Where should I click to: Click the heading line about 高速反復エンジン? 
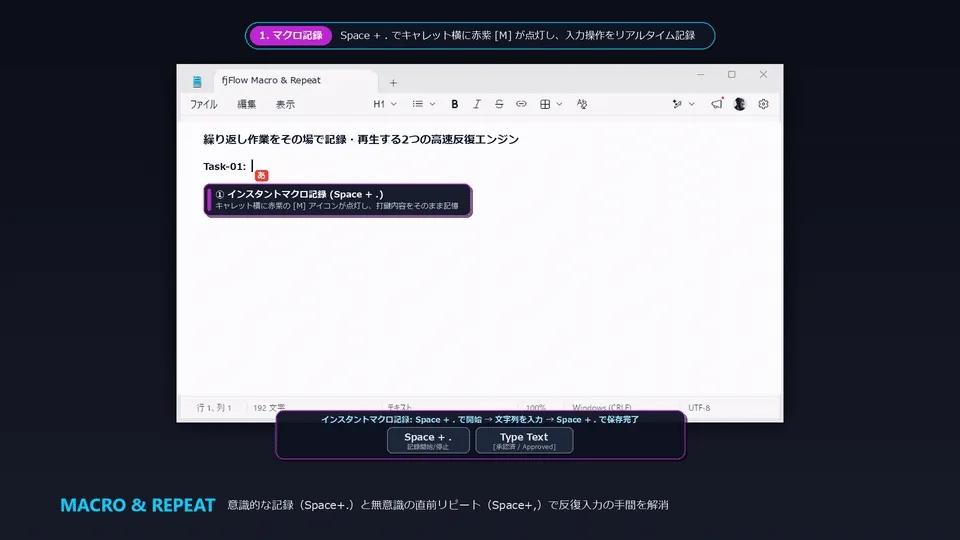coord(361,140)
